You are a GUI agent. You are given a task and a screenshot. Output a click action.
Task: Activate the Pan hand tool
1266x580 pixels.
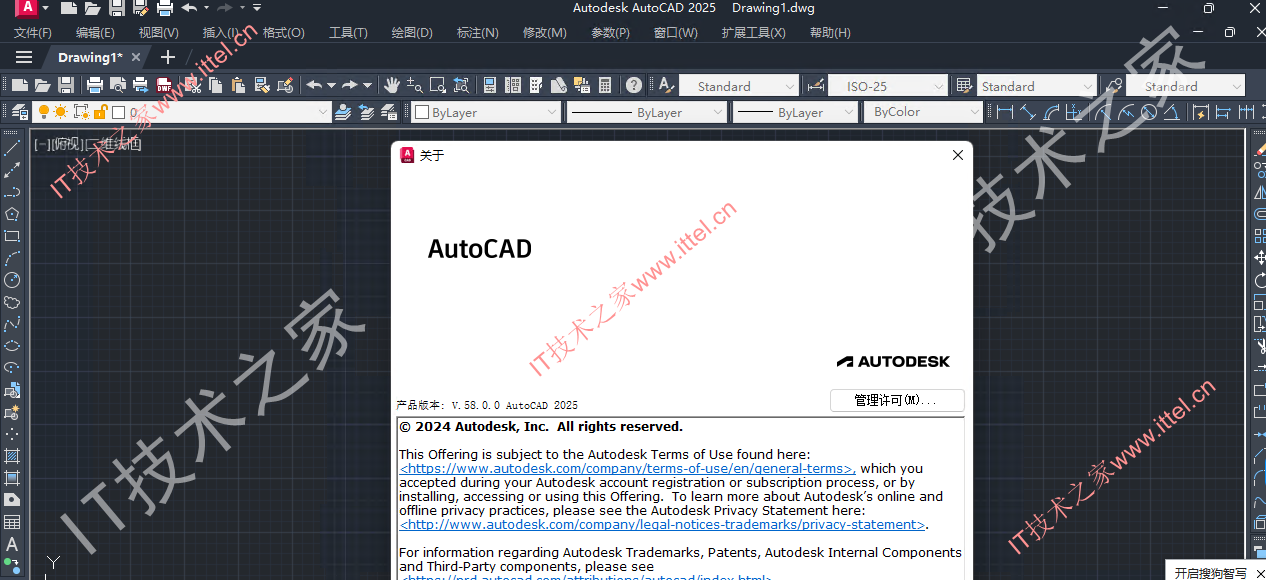392,85
